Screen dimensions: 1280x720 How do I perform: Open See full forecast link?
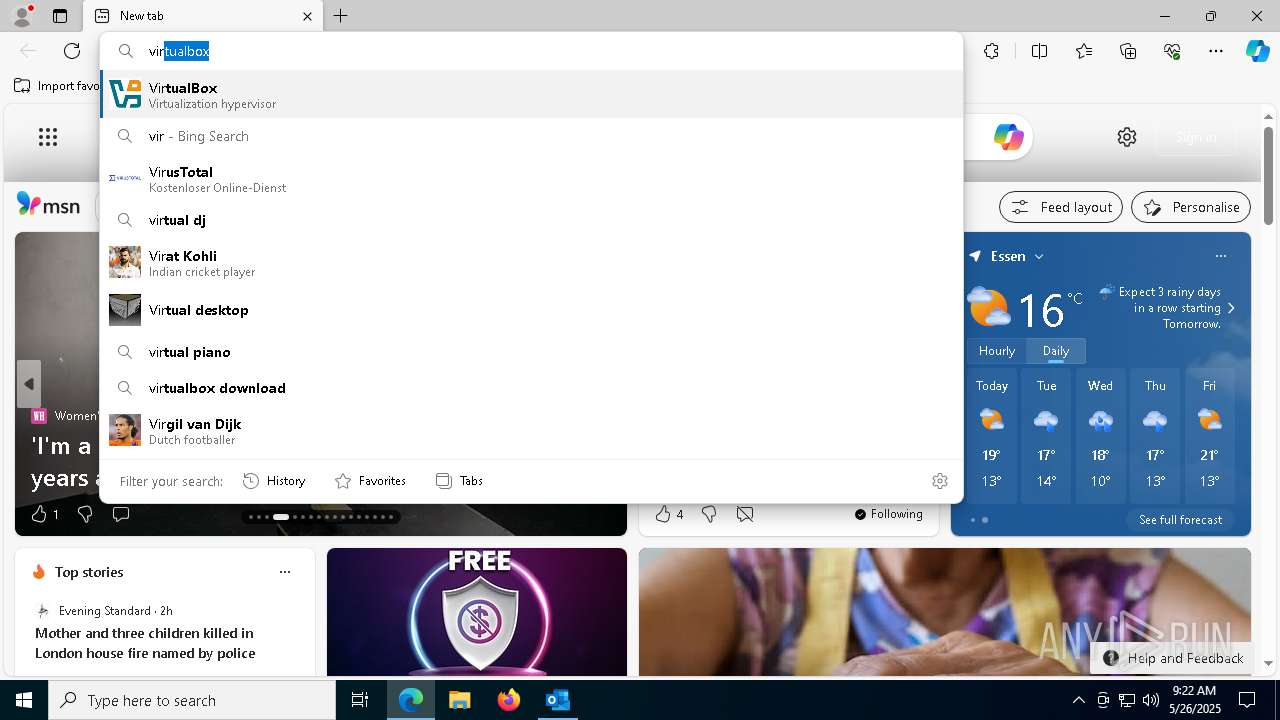click(1180, 520)
